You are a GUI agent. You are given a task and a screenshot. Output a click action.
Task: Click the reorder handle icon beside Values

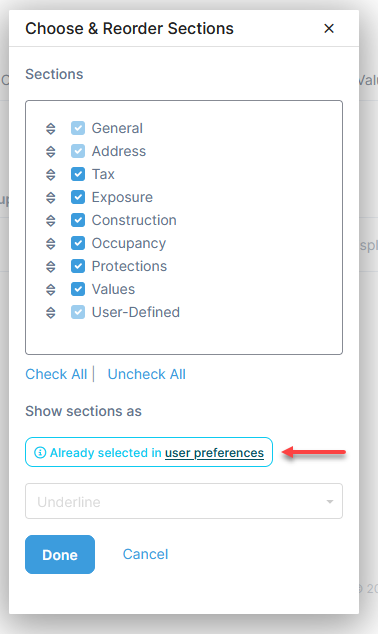tap(51, 290)
